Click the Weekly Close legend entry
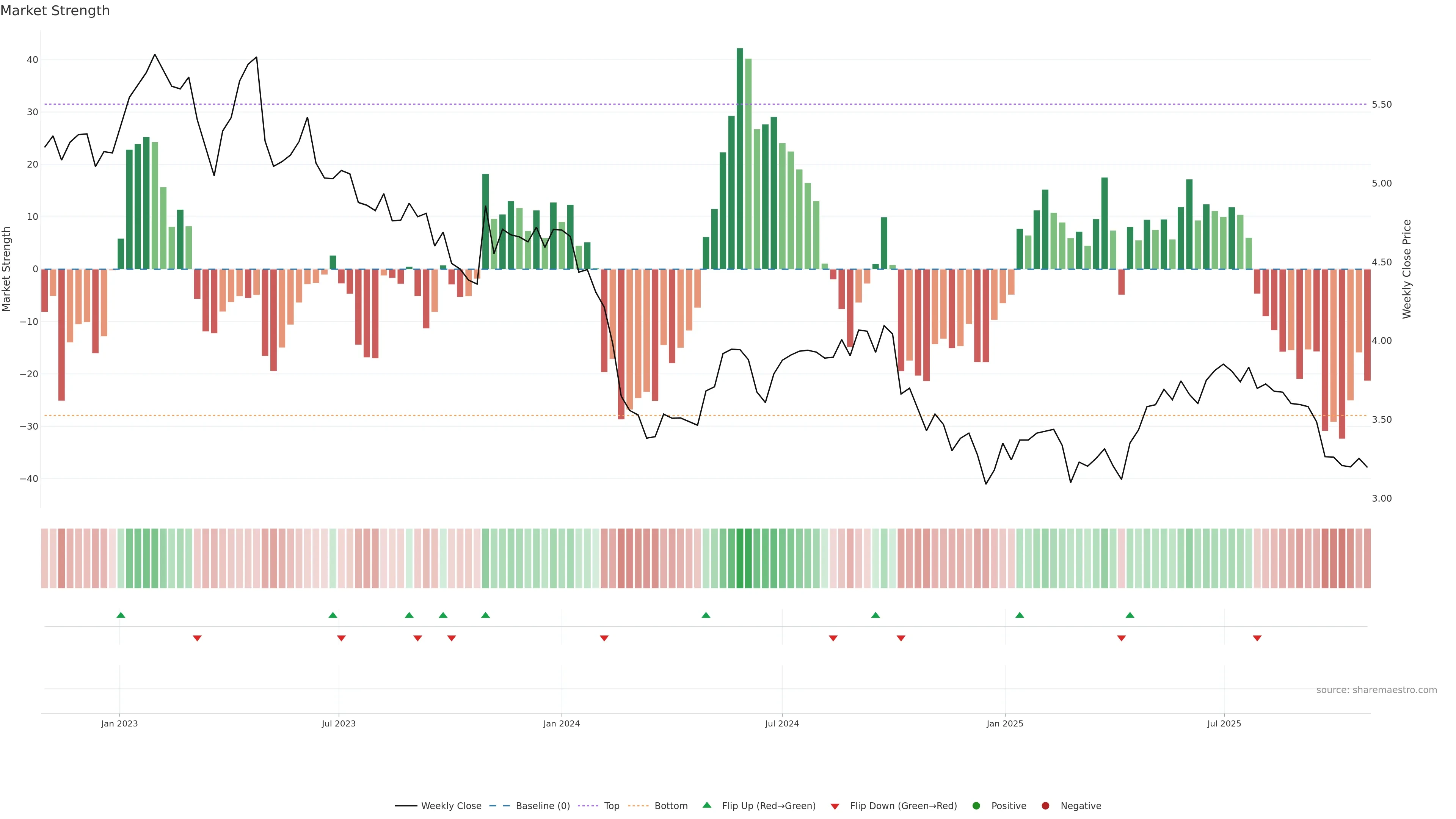The image size is (1456, 819). pos(450,806)
